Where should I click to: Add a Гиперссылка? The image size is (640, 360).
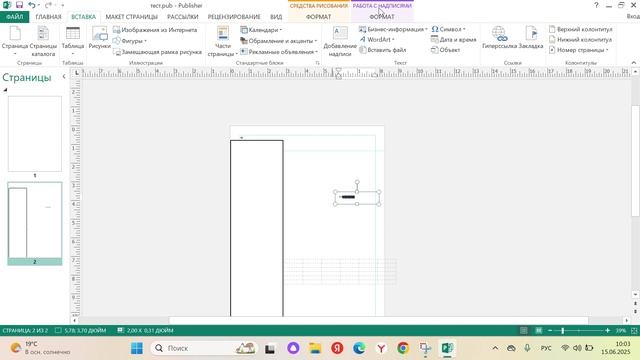(x=499, y=38)
